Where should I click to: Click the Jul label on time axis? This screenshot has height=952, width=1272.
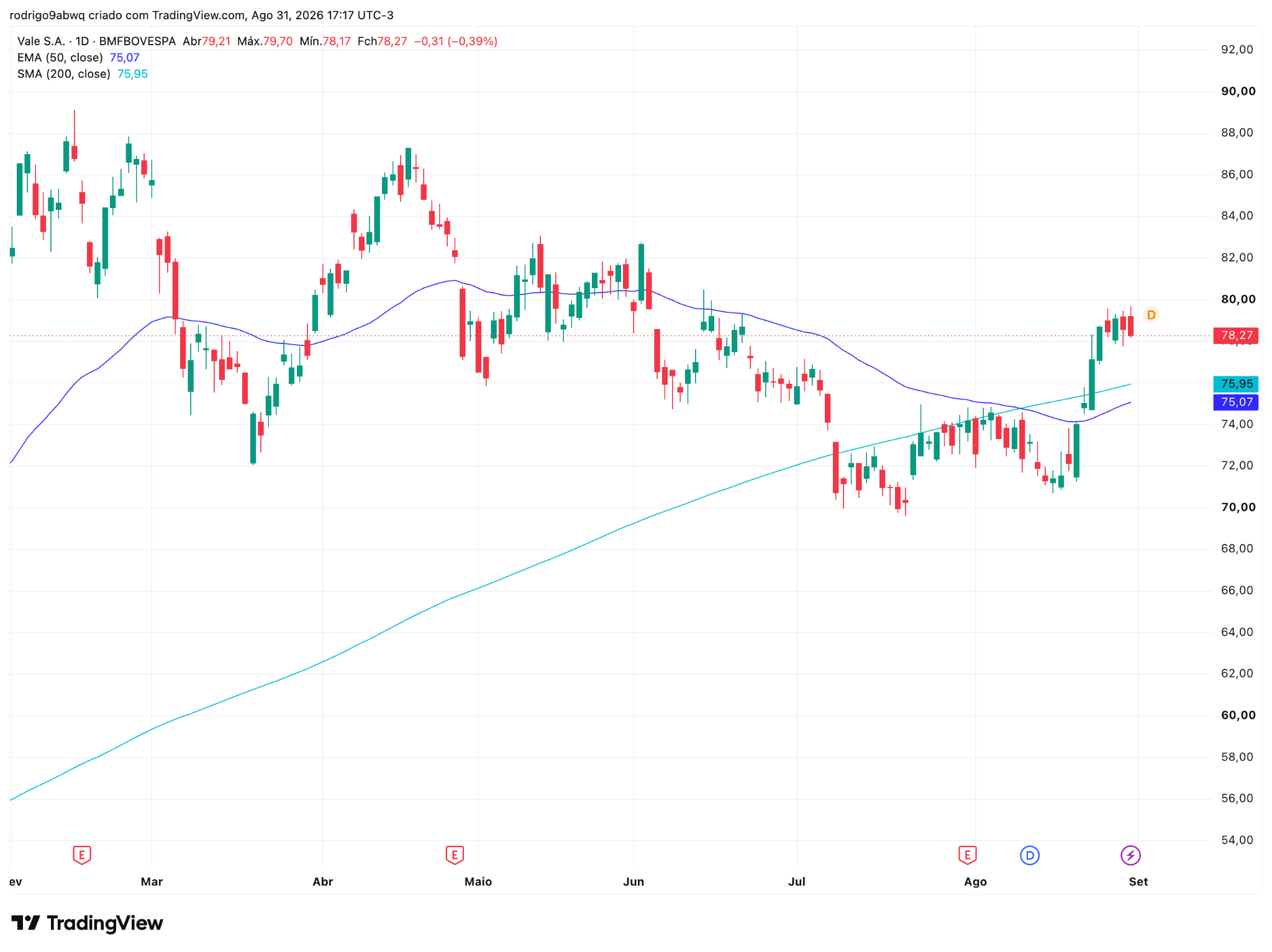pyautogui.click(x=797, y=881)
